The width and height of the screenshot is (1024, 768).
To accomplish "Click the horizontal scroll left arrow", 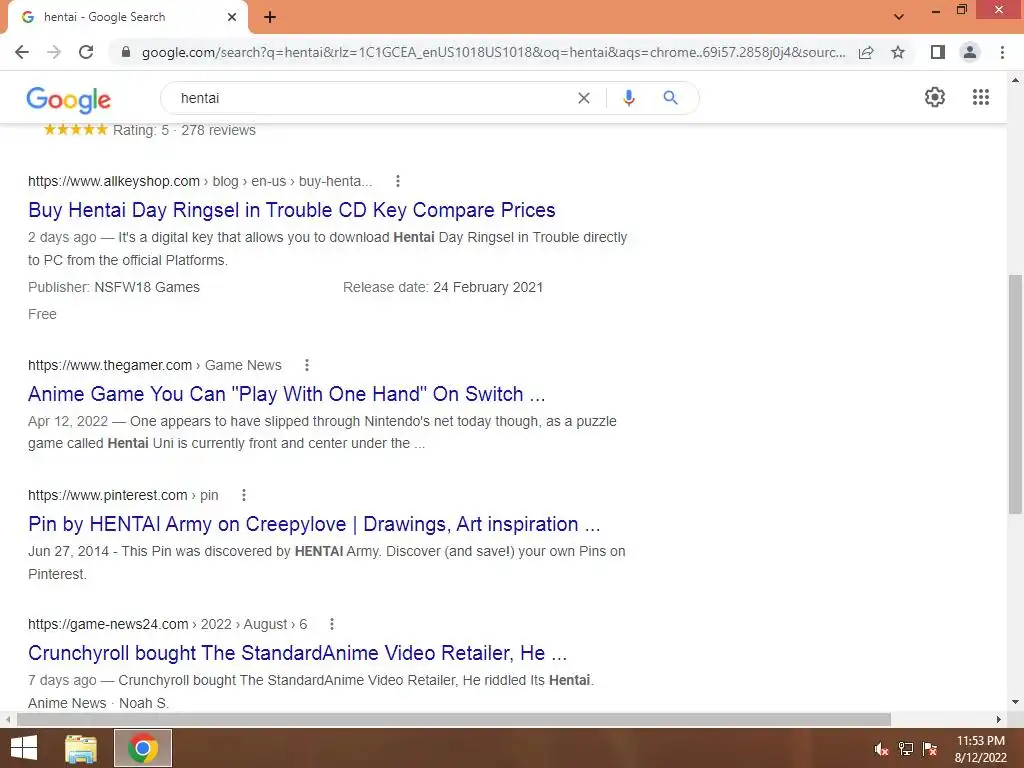I will [8, 719].
